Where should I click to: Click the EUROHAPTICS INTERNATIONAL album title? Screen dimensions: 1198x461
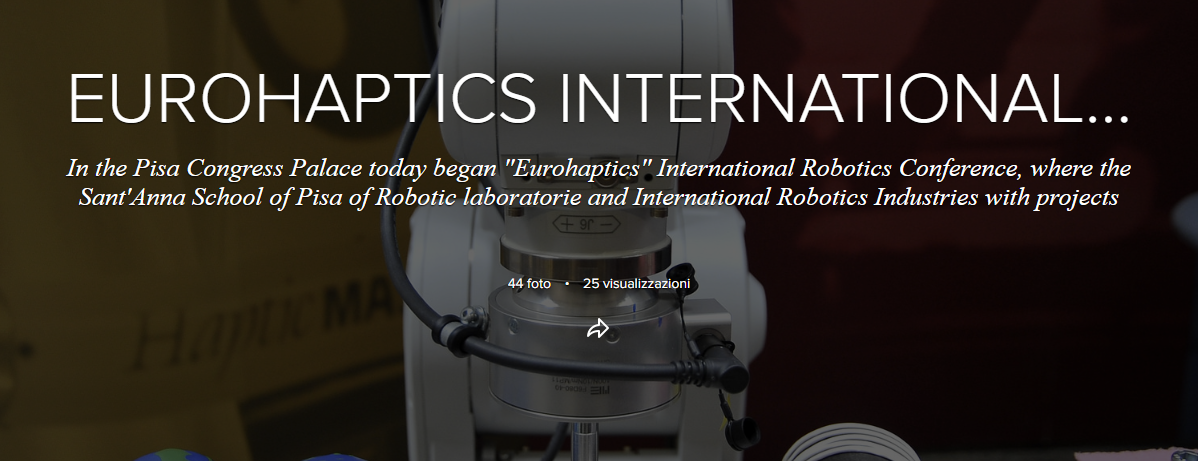(x=598, y=99)
